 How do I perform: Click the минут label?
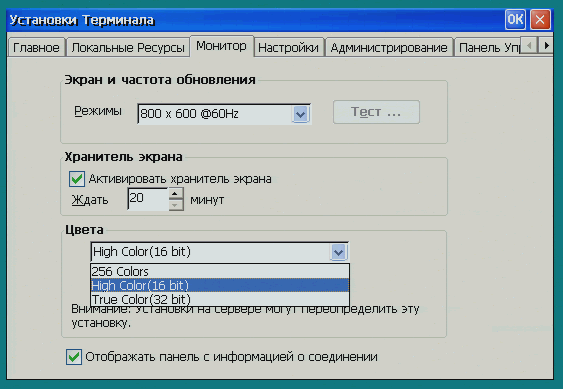[207, 200]
